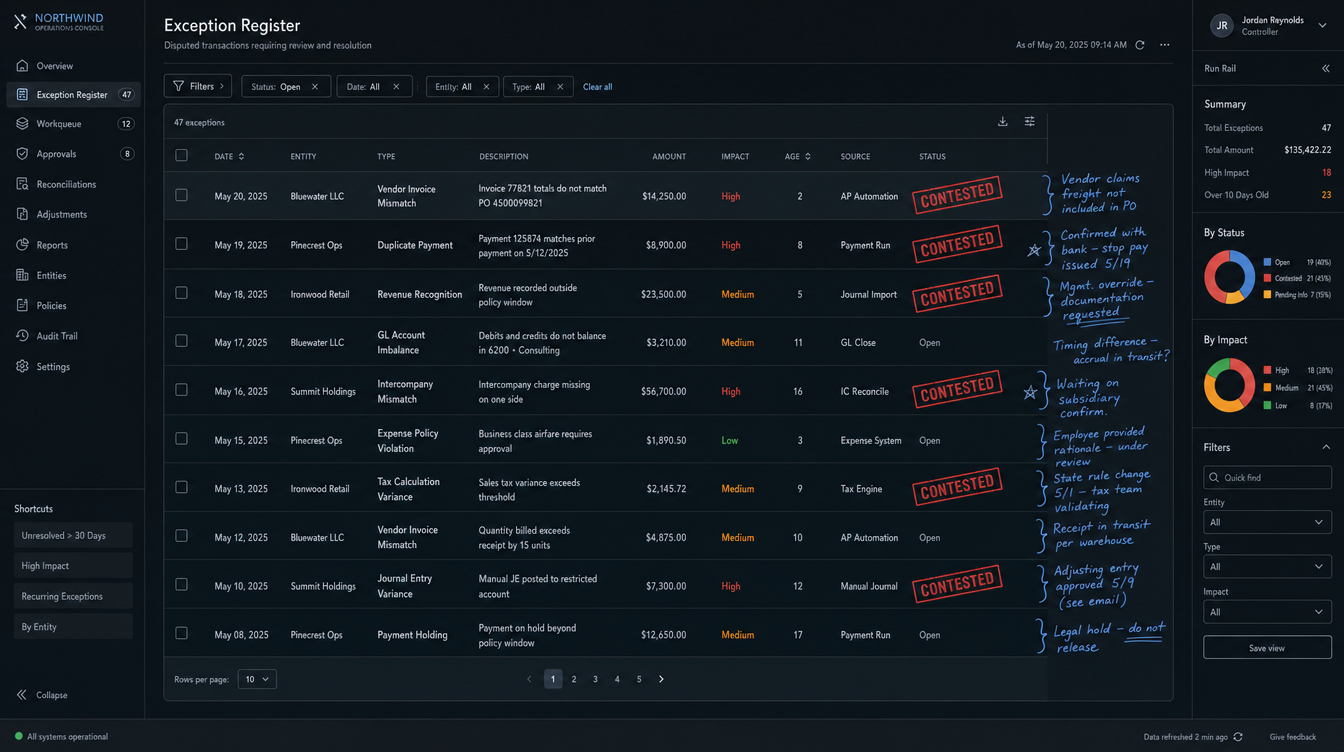Image resolution: width=1344 pixels, height=752 pixels.
Task: Click the Clear all filters link
Action: pyautogui.click(x=597, y=87)
